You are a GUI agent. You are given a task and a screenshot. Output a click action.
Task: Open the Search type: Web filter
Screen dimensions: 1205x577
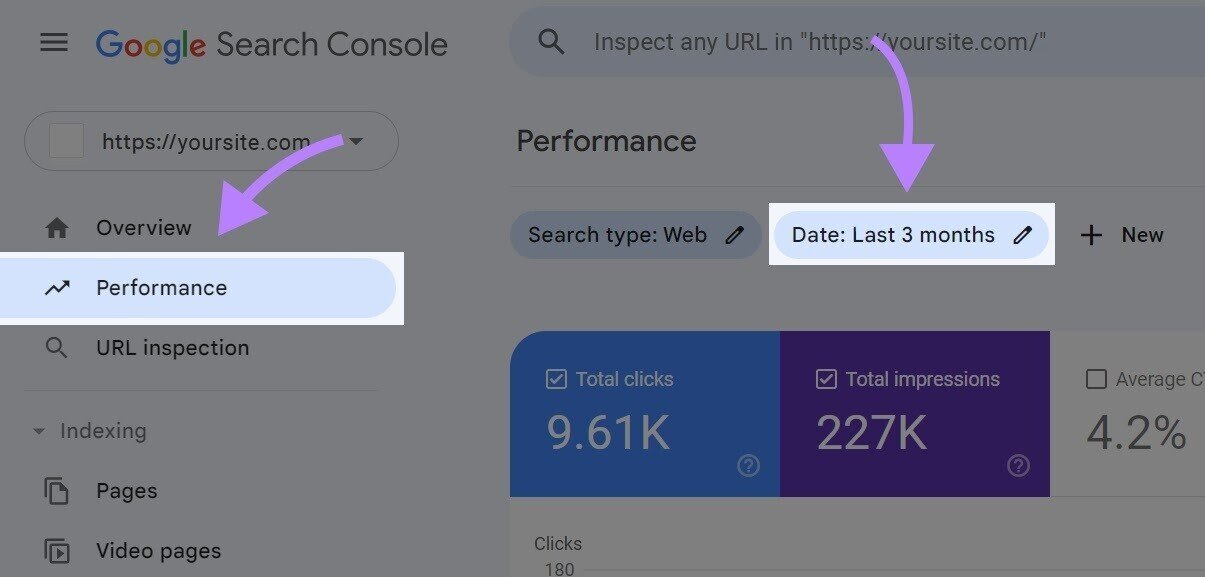(620, 234)
